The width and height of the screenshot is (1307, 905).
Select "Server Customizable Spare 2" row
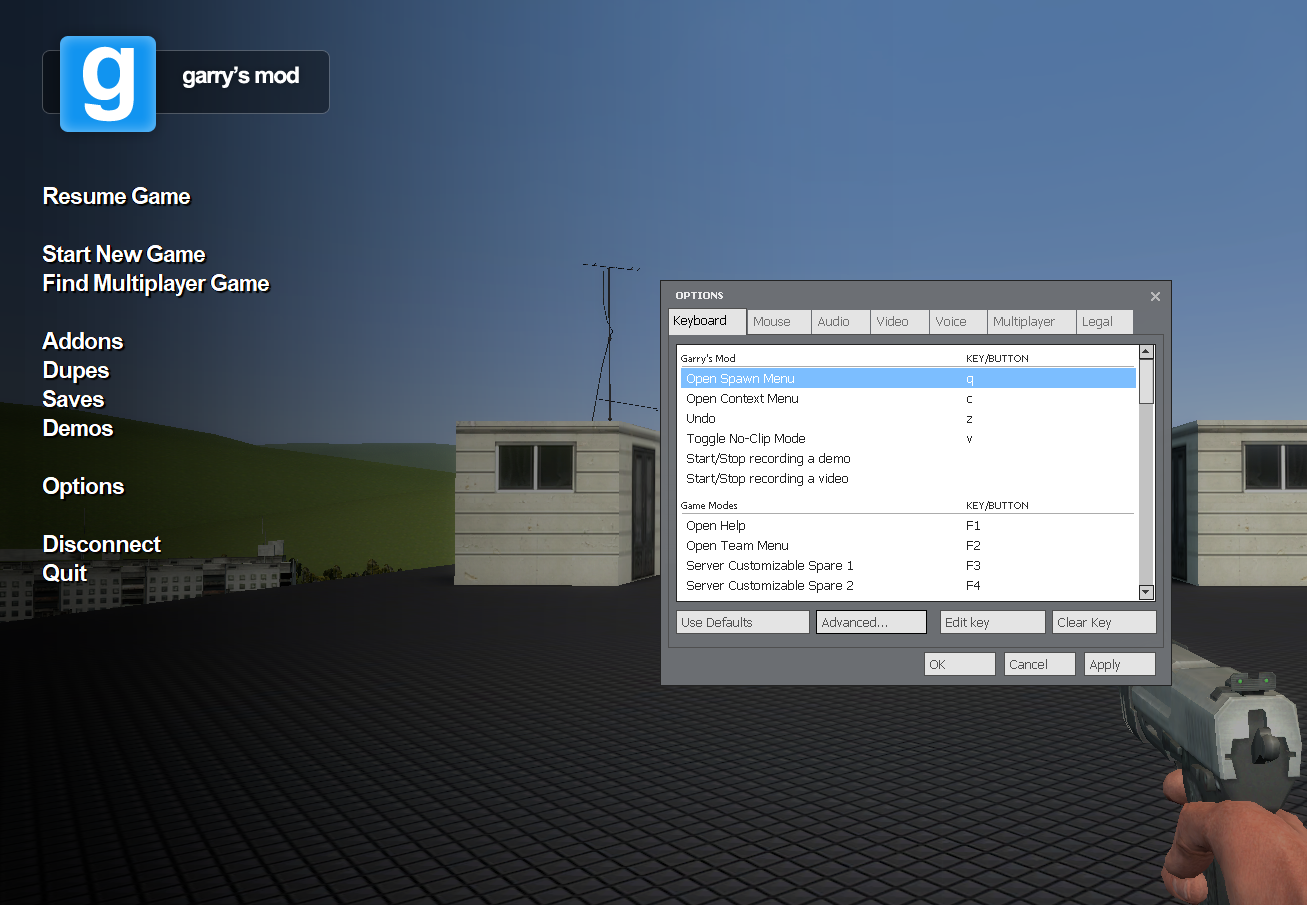tap(908, 585)
